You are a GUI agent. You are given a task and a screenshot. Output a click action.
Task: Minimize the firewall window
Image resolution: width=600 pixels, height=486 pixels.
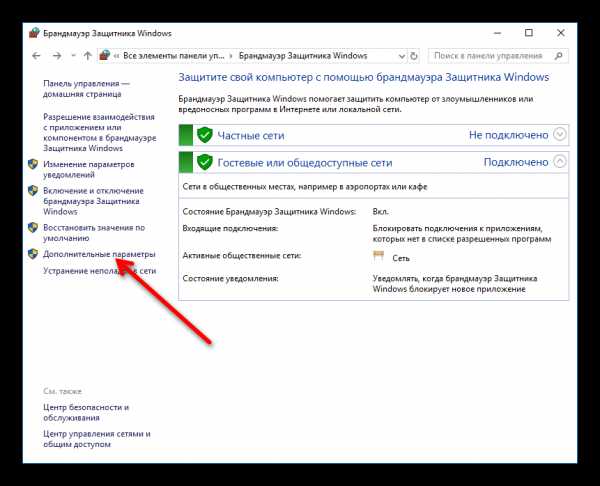[x=497, y=33]
